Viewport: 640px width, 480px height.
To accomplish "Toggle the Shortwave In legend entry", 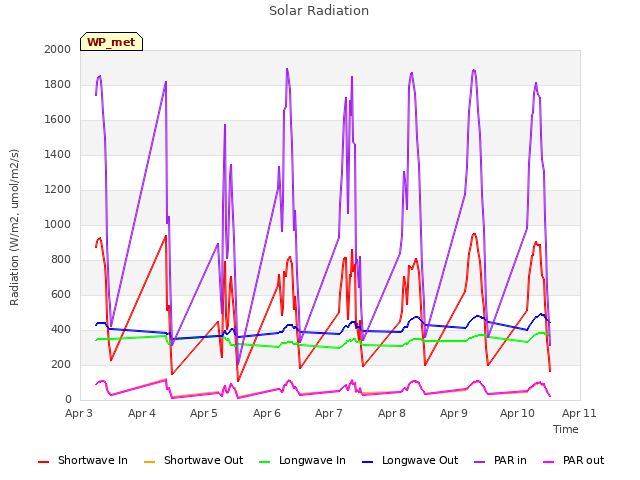I will (x=83, y=460).
